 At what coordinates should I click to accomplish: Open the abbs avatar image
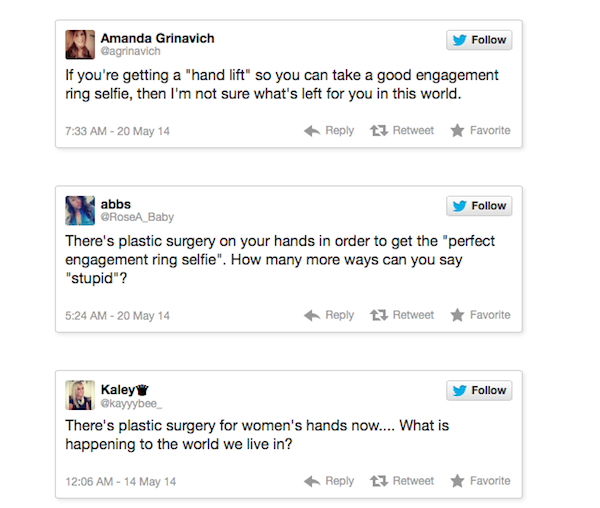80,210
